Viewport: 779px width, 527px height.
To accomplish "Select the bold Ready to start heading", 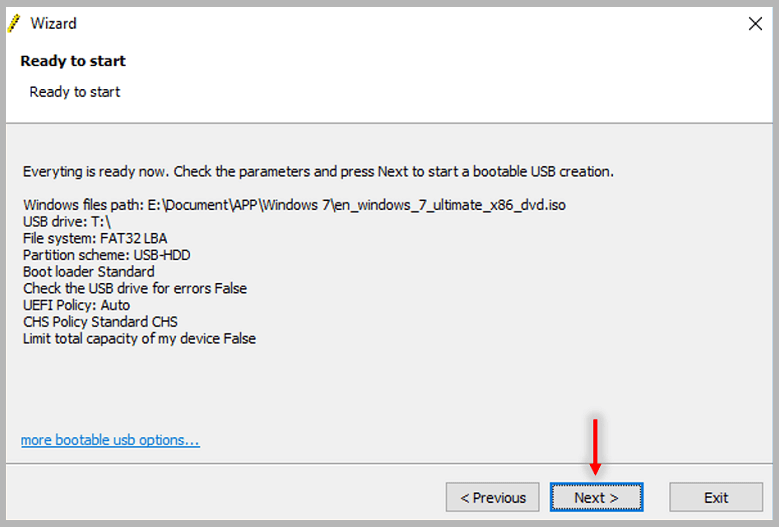I will (73, 61).
